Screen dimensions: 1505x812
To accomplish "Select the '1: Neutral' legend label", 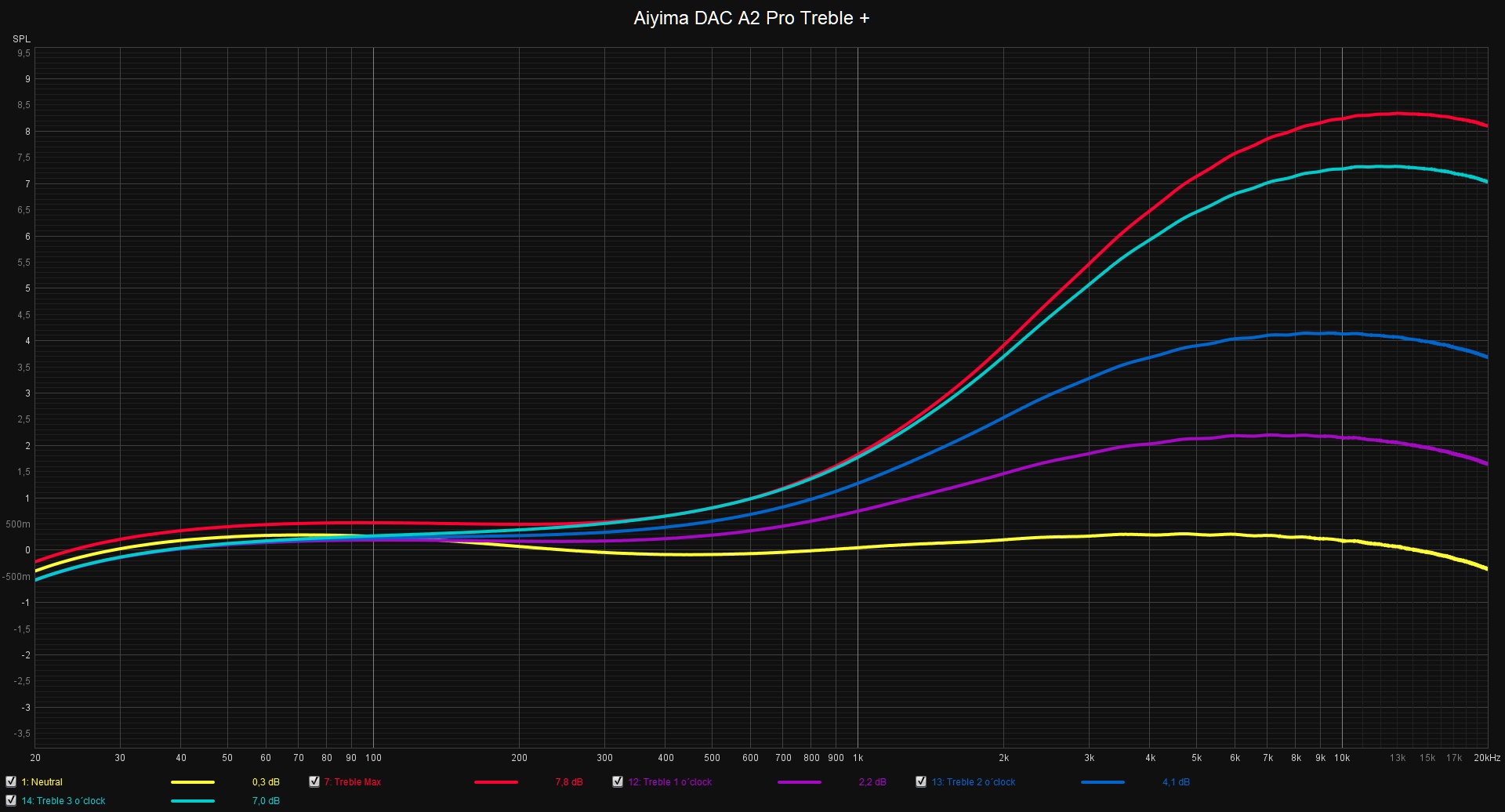I will pos(42,782).
